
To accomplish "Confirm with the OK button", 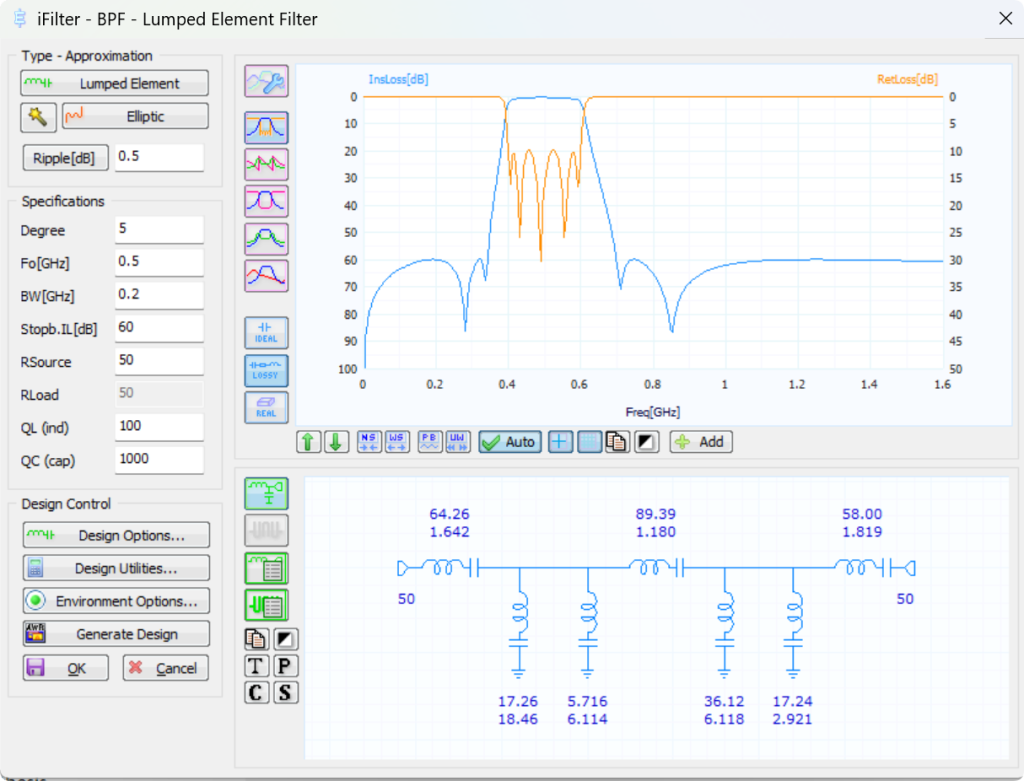I will click(65, 668).
